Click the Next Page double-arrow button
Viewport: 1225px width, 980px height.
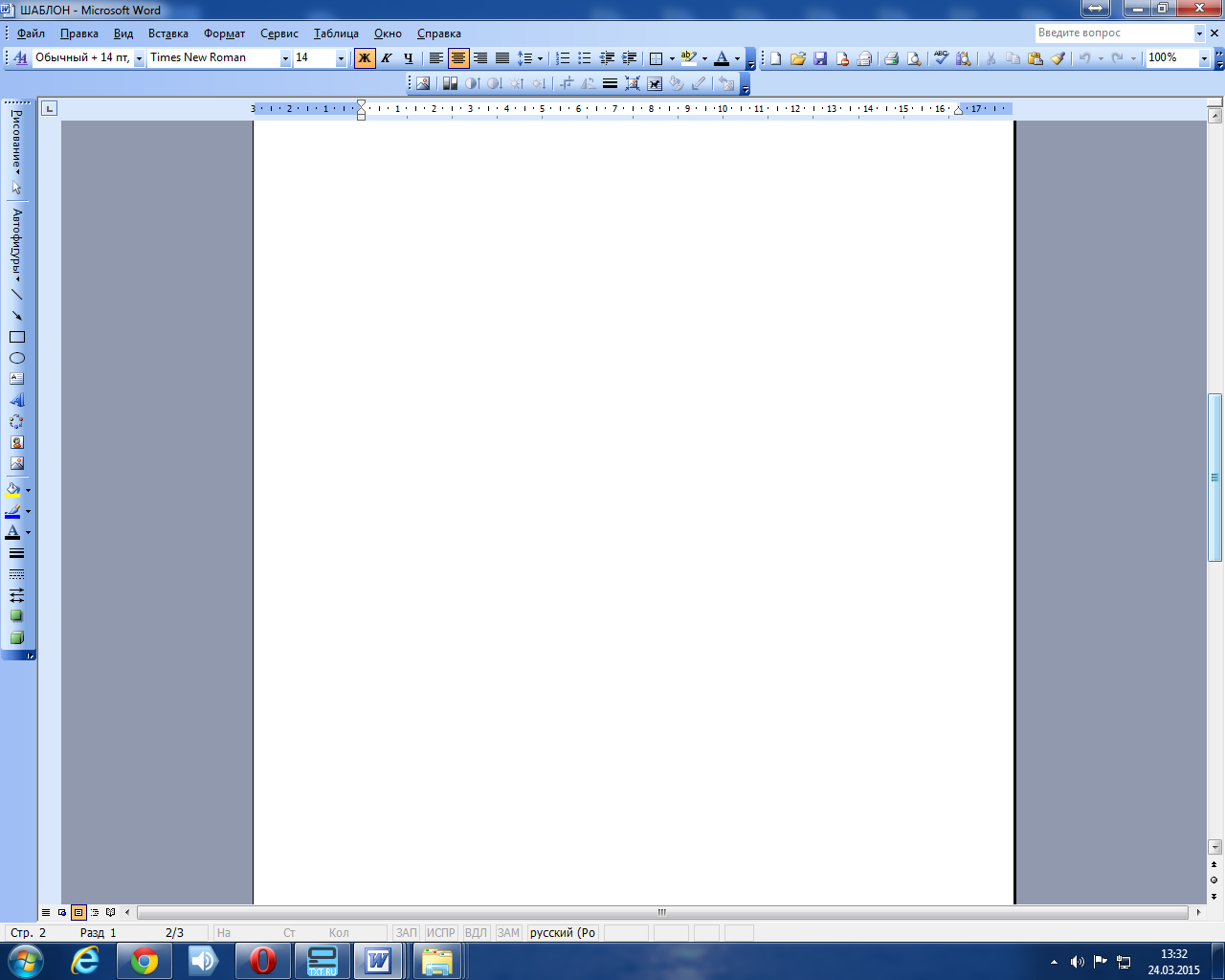point(1214,896)
